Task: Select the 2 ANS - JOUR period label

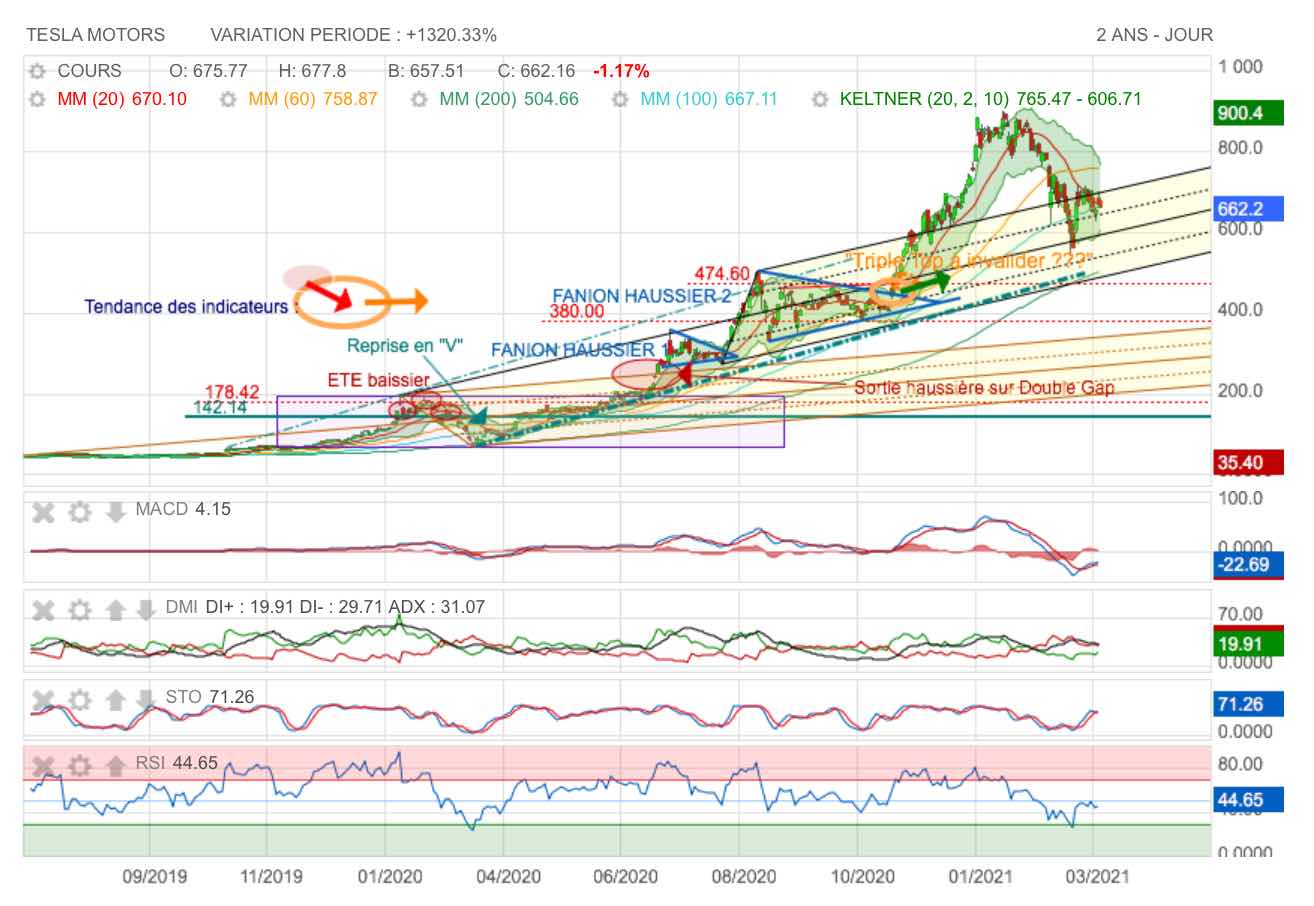Action: pos(1155,35)
